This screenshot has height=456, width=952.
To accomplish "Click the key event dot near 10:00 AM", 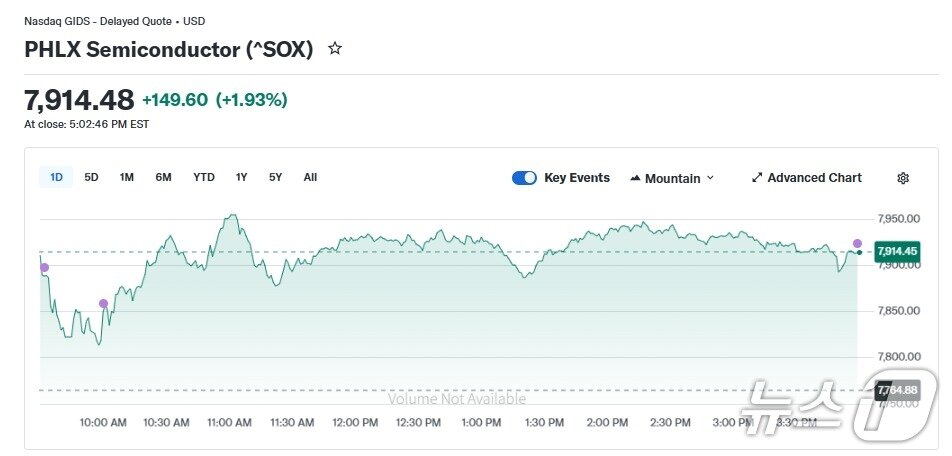I will tap(103, 303).
